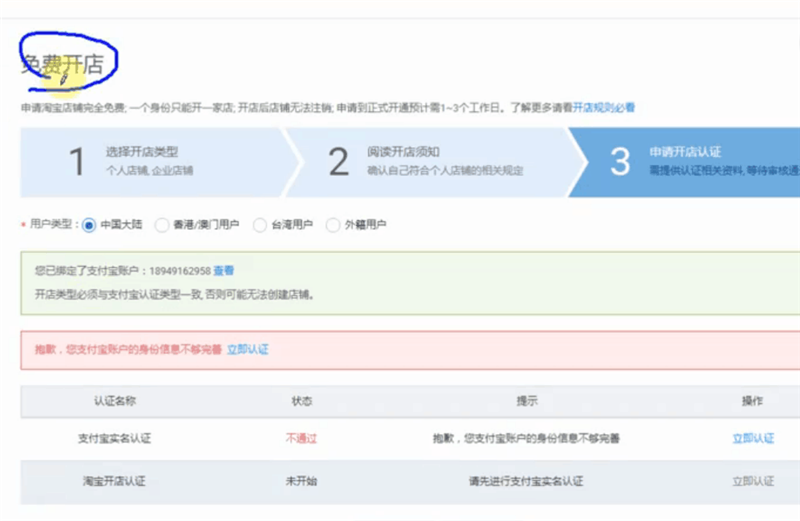Click the 支付宝实名认证 cell
Screen dimensions: 800x521
[x=114, y=438]
